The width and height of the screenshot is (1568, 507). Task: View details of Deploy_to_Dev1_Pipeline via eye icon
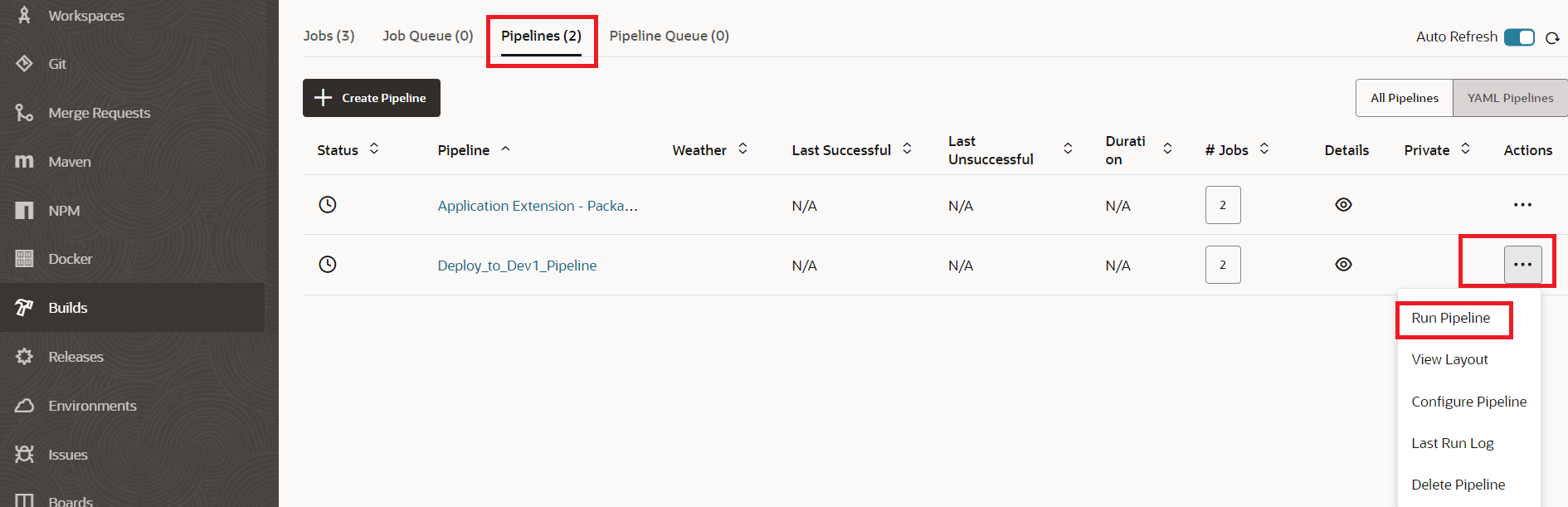(x=1343, y=265)
